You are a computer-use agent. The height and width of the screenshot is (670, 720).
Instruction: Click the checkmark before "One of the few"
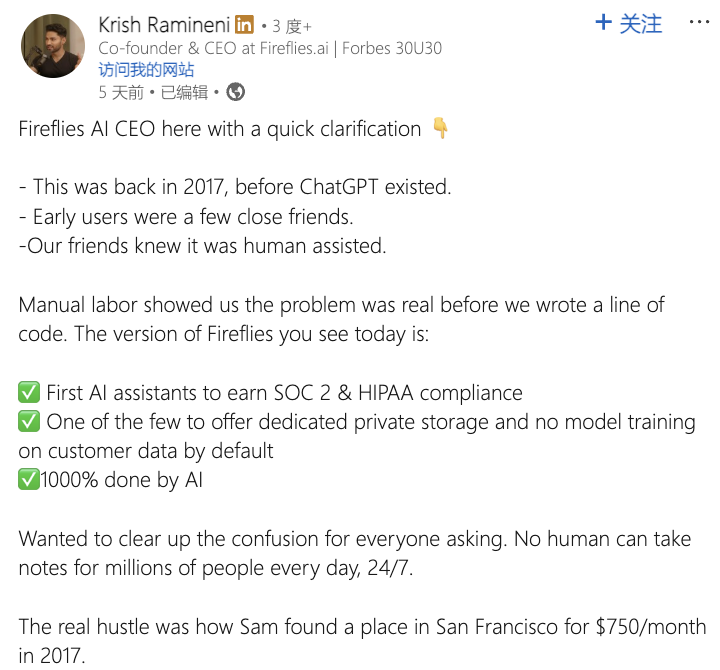coord(29,422)
